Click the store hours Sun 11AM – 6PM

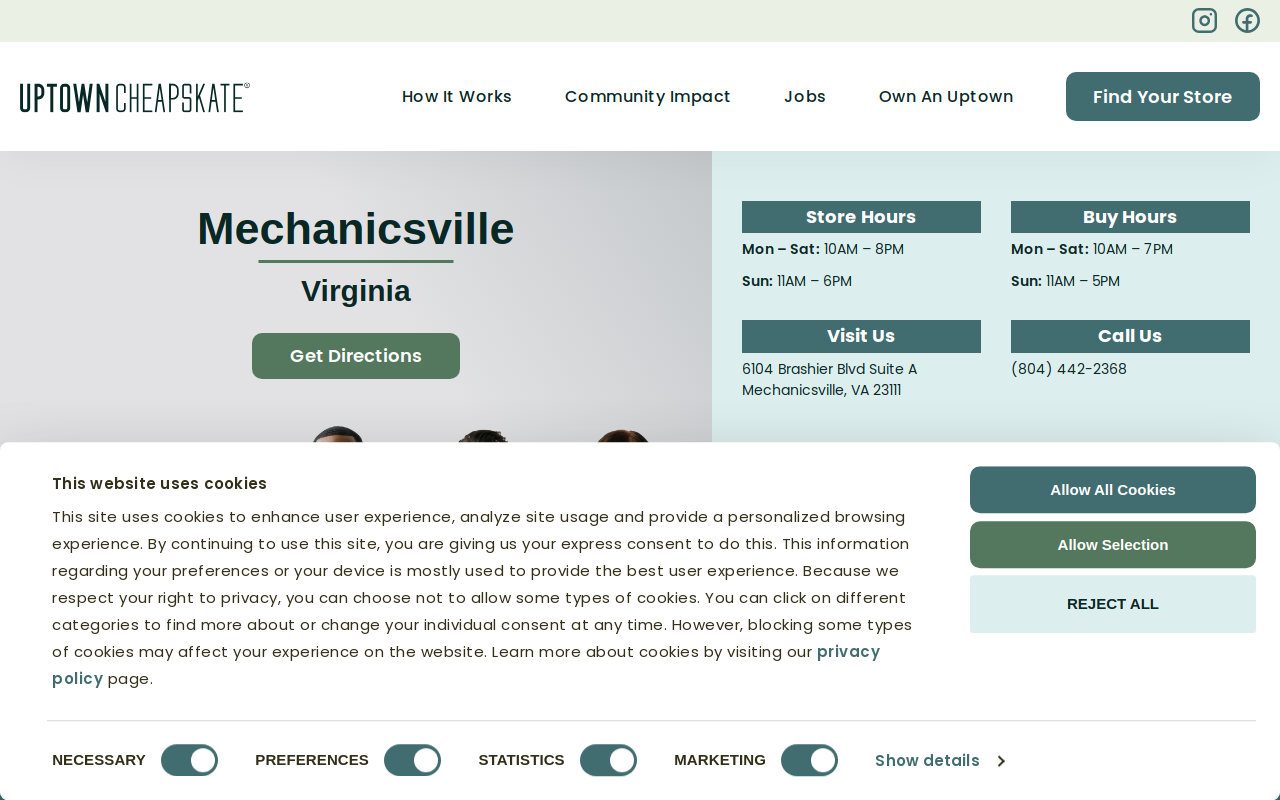797,281
